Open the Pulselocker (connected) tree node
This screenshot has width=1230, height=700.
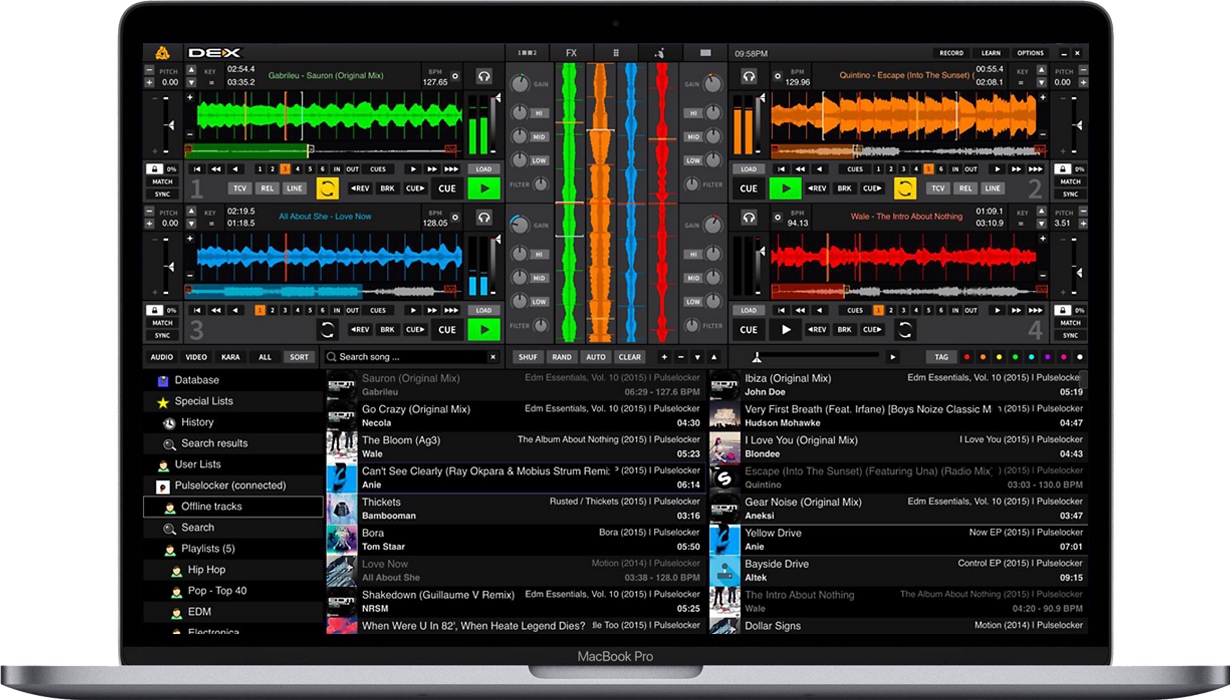229,486
